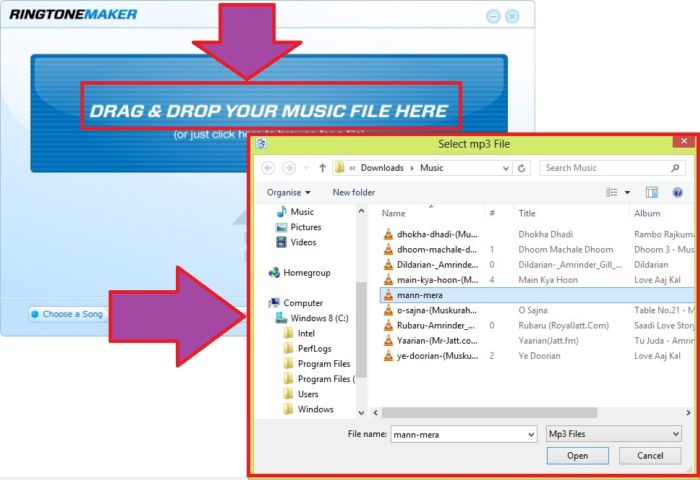Screen dimensions: 700x480
Task: Sort by the # track column header
Action: pos(492,213)
